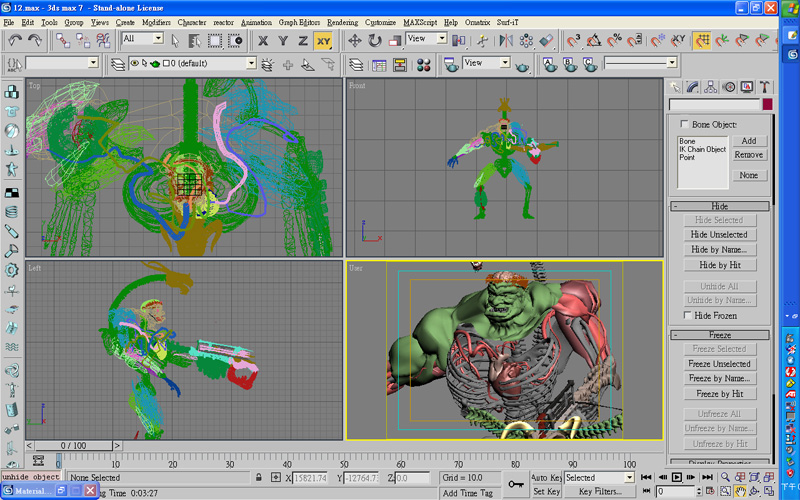Click the Hide by Name button
The height and width of the screenshot is (500, 800).
click(719, 249)
